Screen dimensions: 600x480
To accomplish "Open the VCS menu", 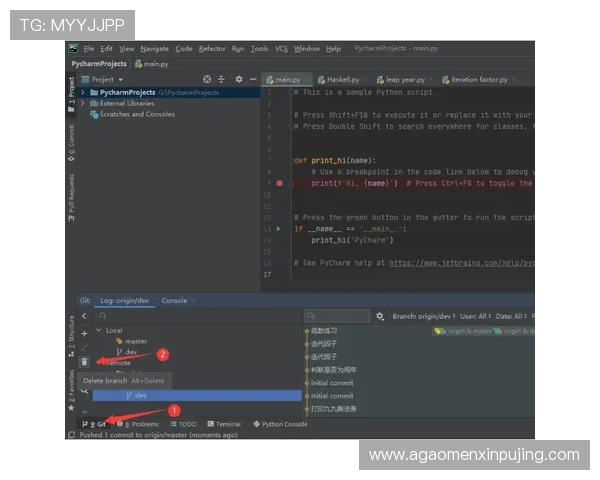I will (281, 48).
